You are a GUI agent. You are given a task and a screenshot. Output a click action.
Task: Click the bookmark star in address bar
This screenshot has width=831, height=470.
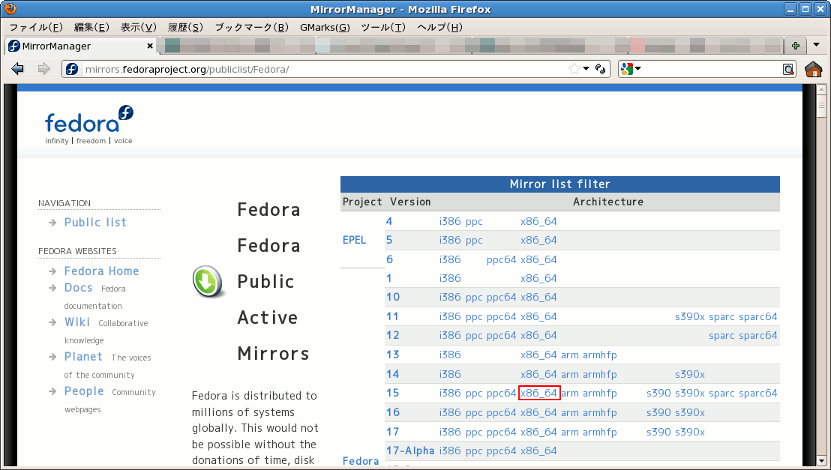(x=574, y=69)
